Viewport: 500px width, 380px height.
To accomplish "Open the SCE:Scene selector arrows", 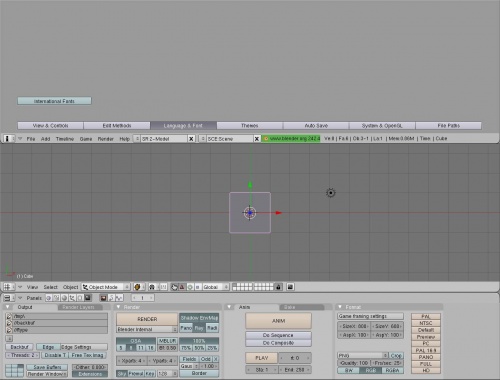I will coord(202,139).
